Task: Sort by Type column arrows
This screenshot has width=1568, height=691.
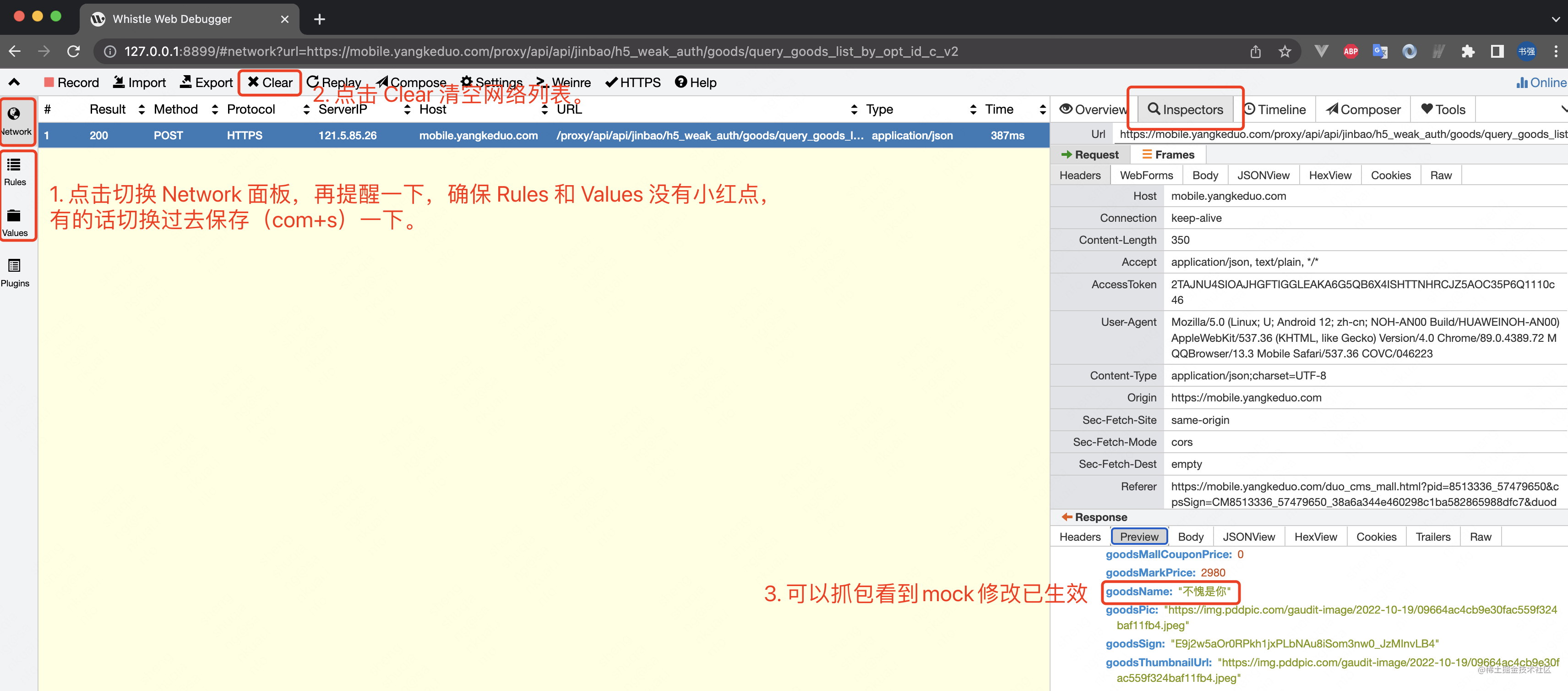Action: (x=973, y=110)
